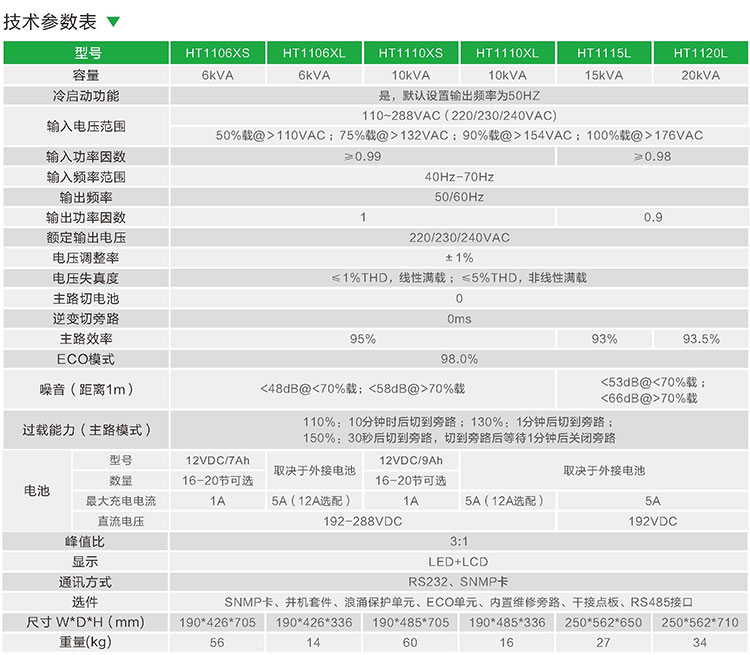Click the 额定输出电压 row label
Viewport: 750px width, 655px height.
[x=86, y=237]
